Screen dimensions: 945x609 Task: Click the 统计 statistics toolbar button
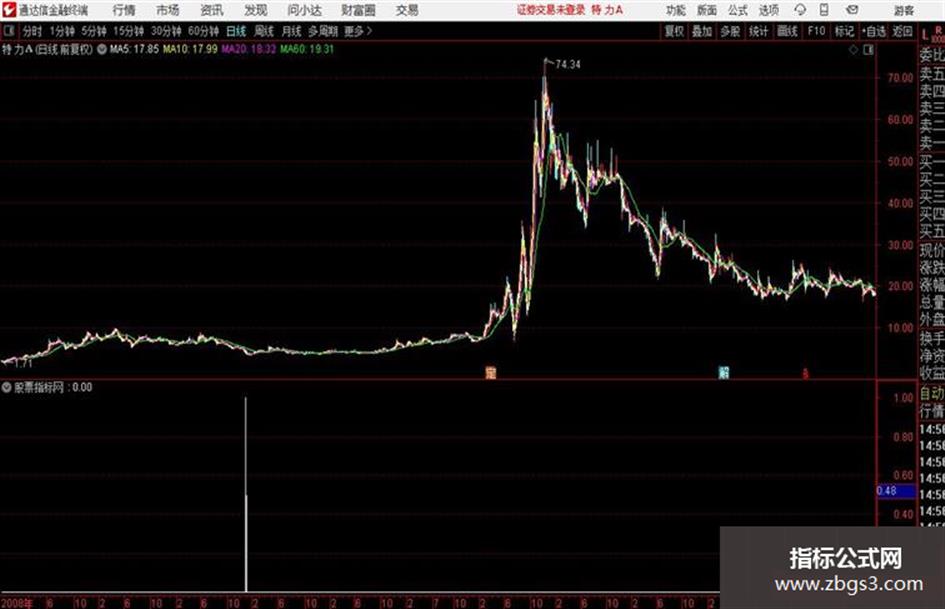tap(758, 31)
